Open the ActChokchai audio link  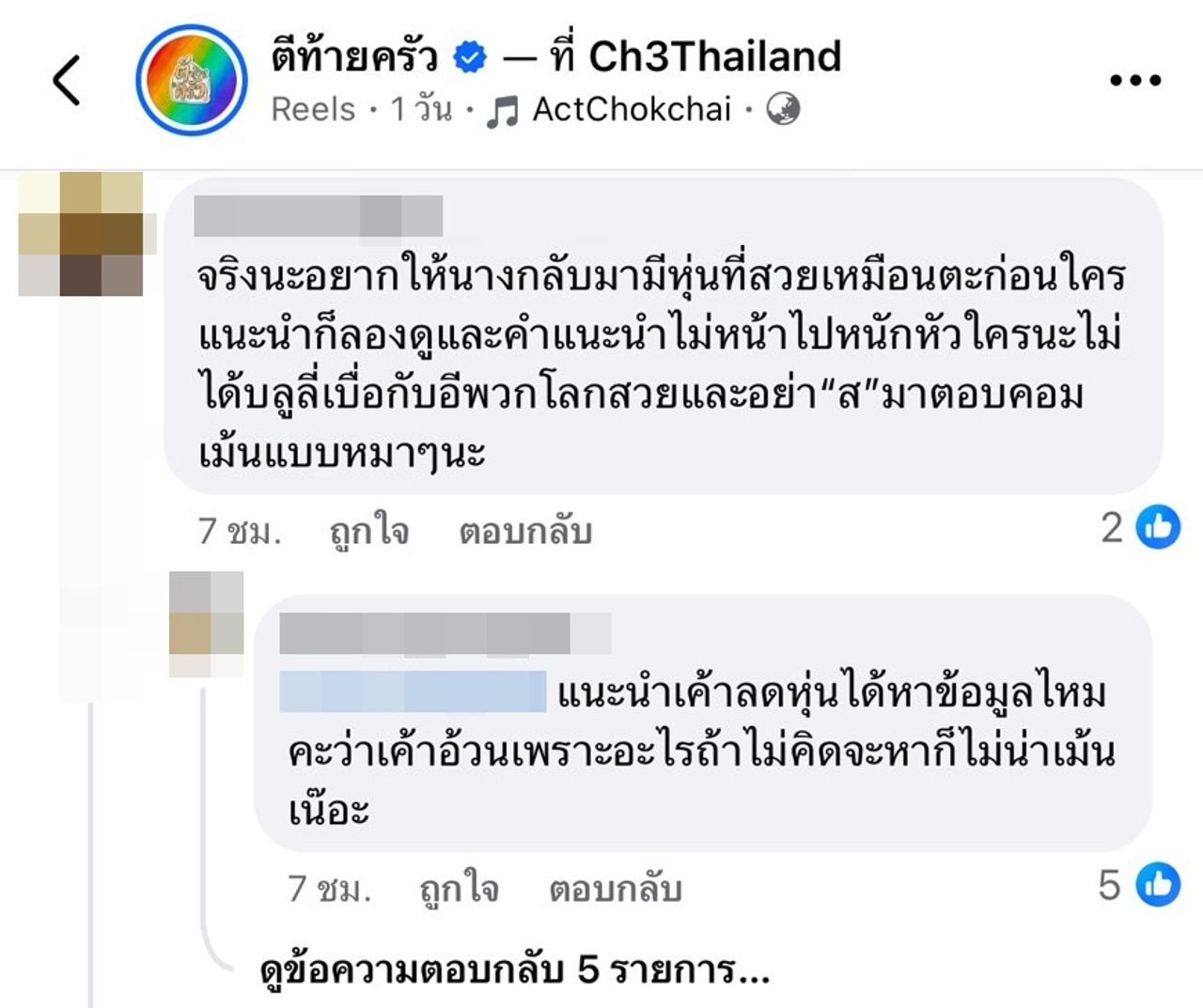pyautogui.click(x=632, y=110)
